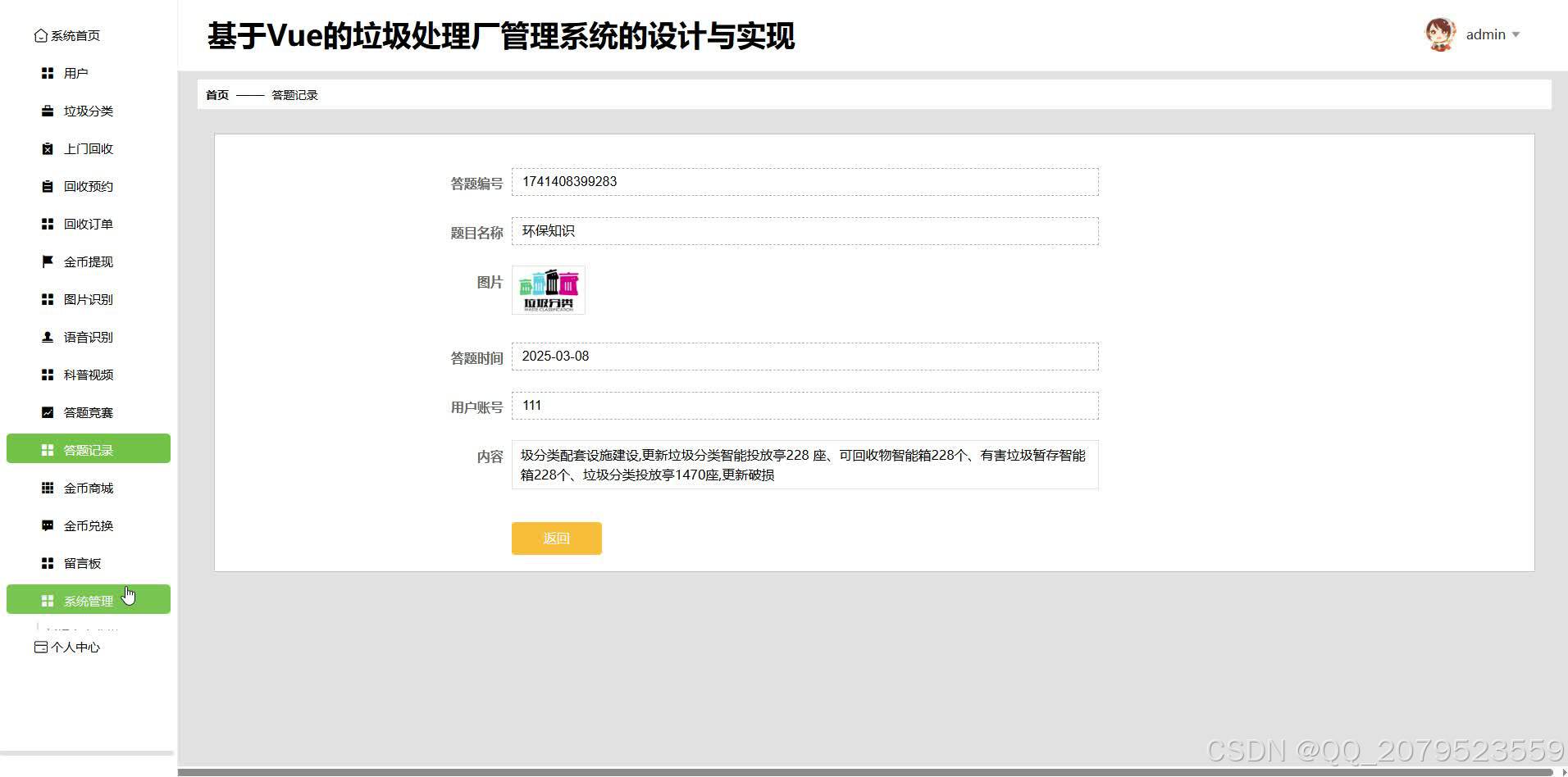Viewport: 1568px width, 777px height.
Task: Click the 个人中心 icon
Action: click(40, 647)
